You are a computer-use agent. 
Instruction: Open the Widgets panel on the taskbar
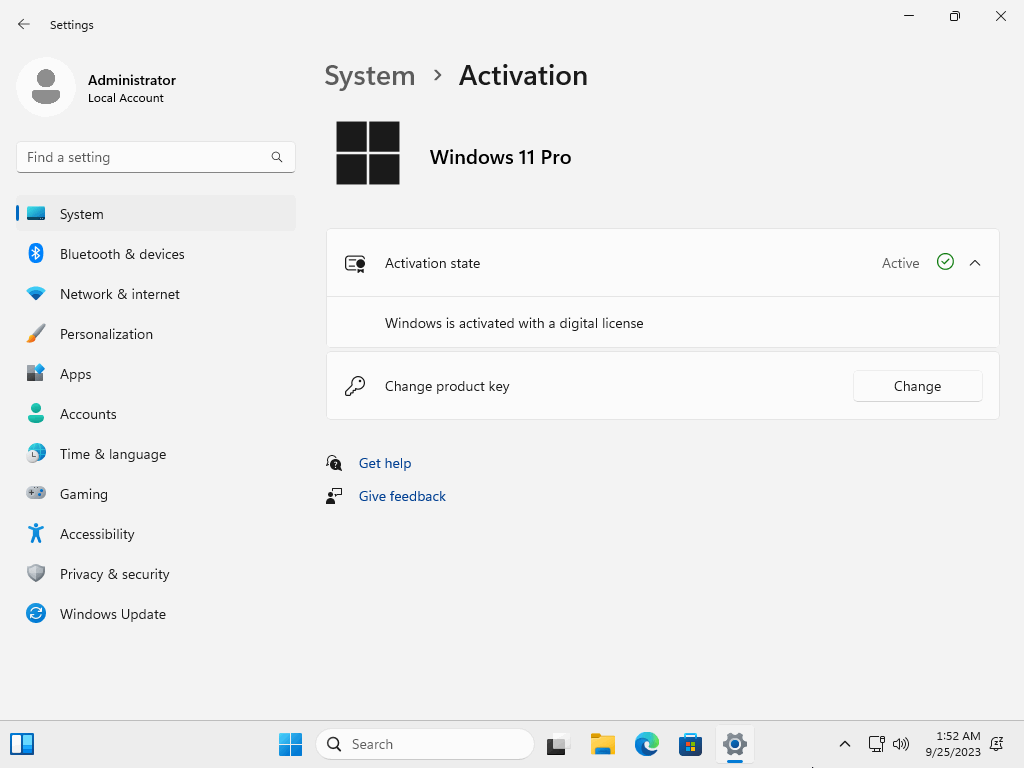point(22,744)
